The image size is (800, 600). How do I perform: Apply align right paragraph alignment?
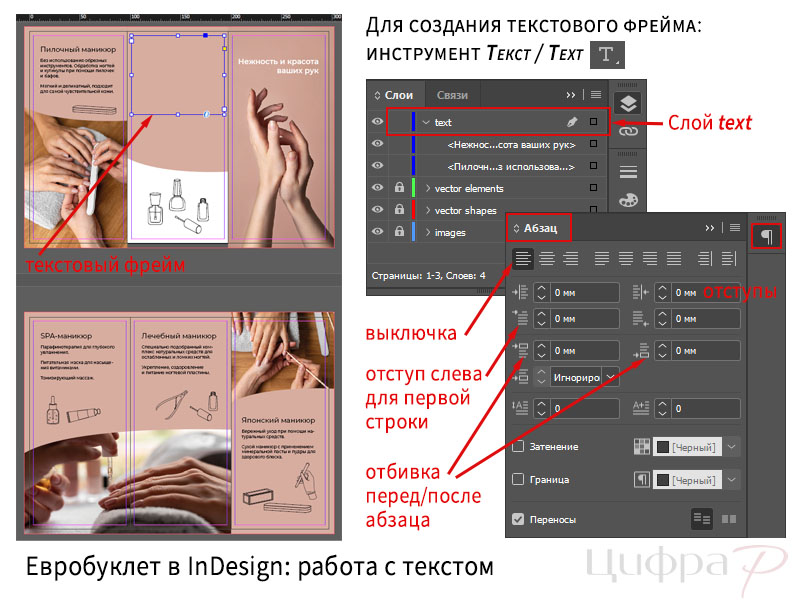coord(570,259)
